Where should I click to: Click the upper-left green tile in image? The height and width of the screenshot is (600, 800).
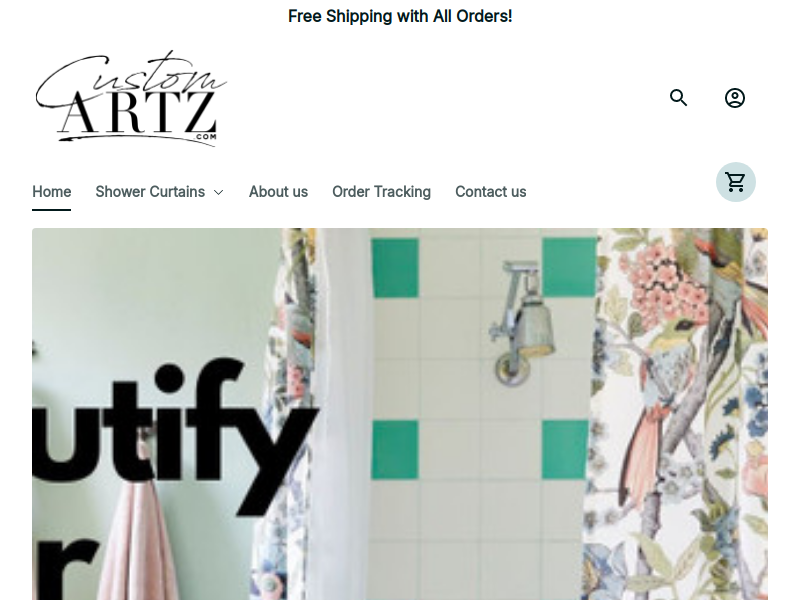(395, 268)
